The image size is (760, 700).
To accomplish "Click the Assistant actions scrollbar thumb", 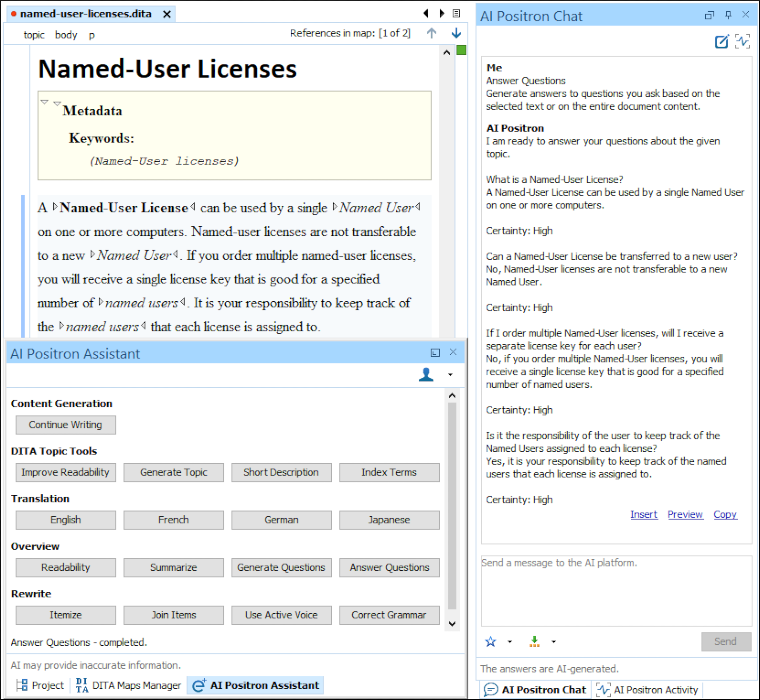I will 452,505.
